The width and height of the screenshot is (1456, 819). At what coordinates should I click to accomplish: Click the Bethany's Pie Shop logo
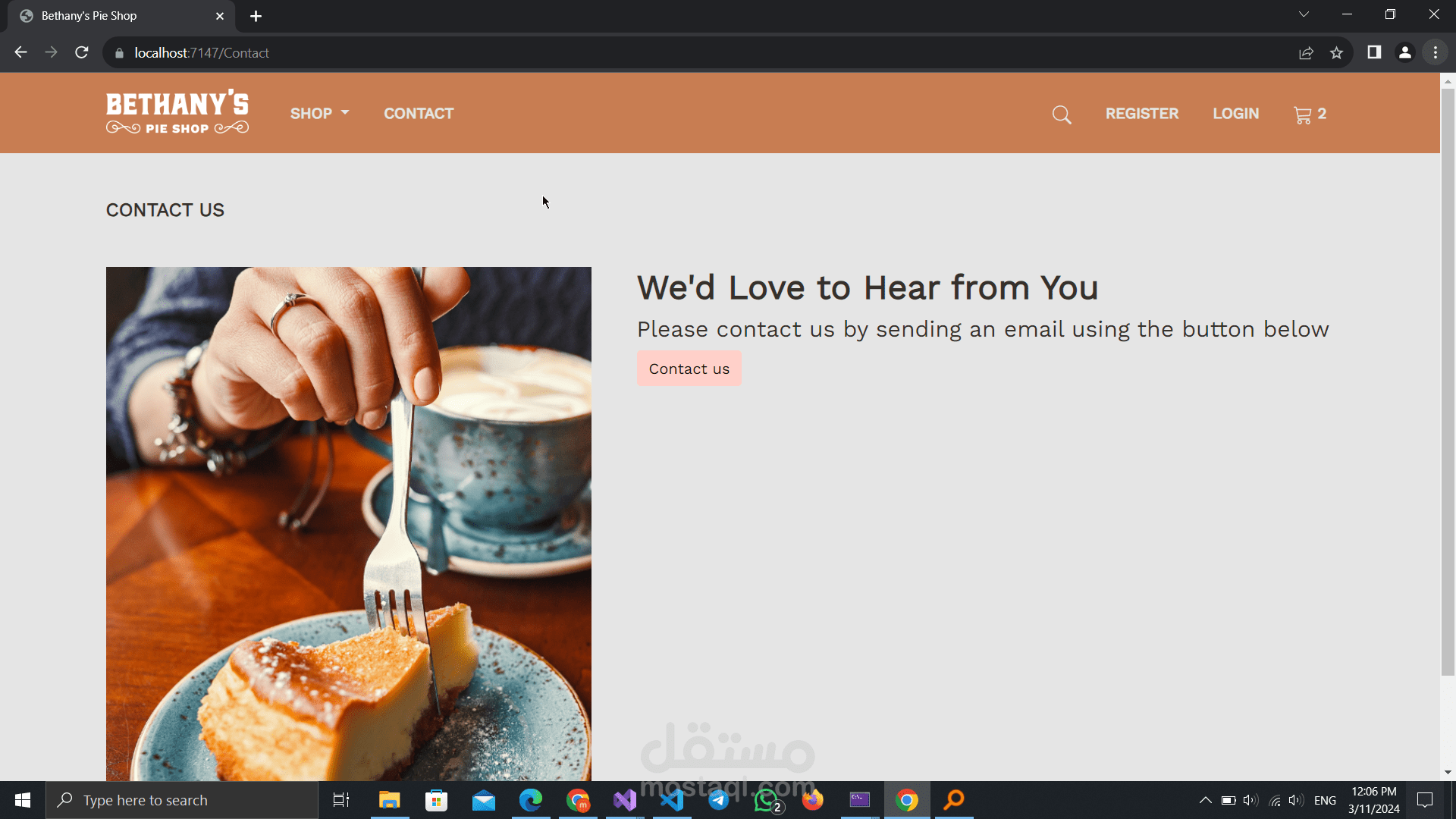(x=177, y=113)
